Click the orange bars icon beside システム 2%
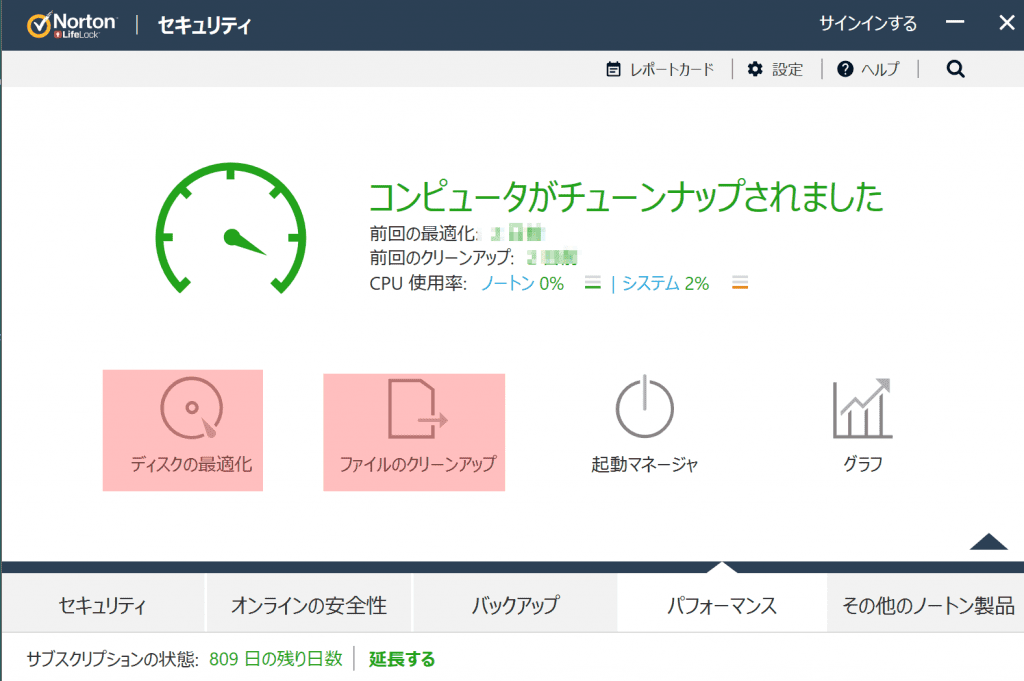Image resolution: width=1024 pixels, height=681 pixels. click(x=740, y=284)
